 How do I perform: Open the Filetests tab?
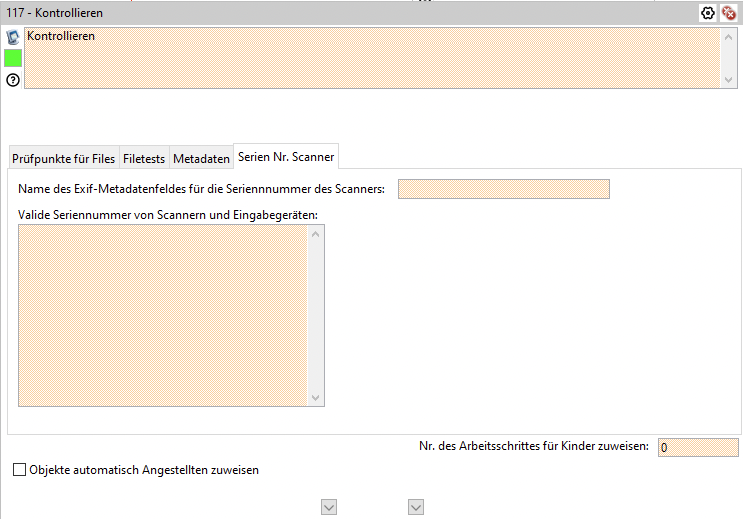[144, 158]
